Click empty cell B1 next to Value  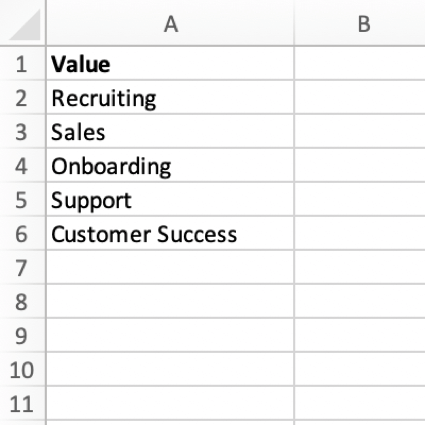tap(360, 63)
